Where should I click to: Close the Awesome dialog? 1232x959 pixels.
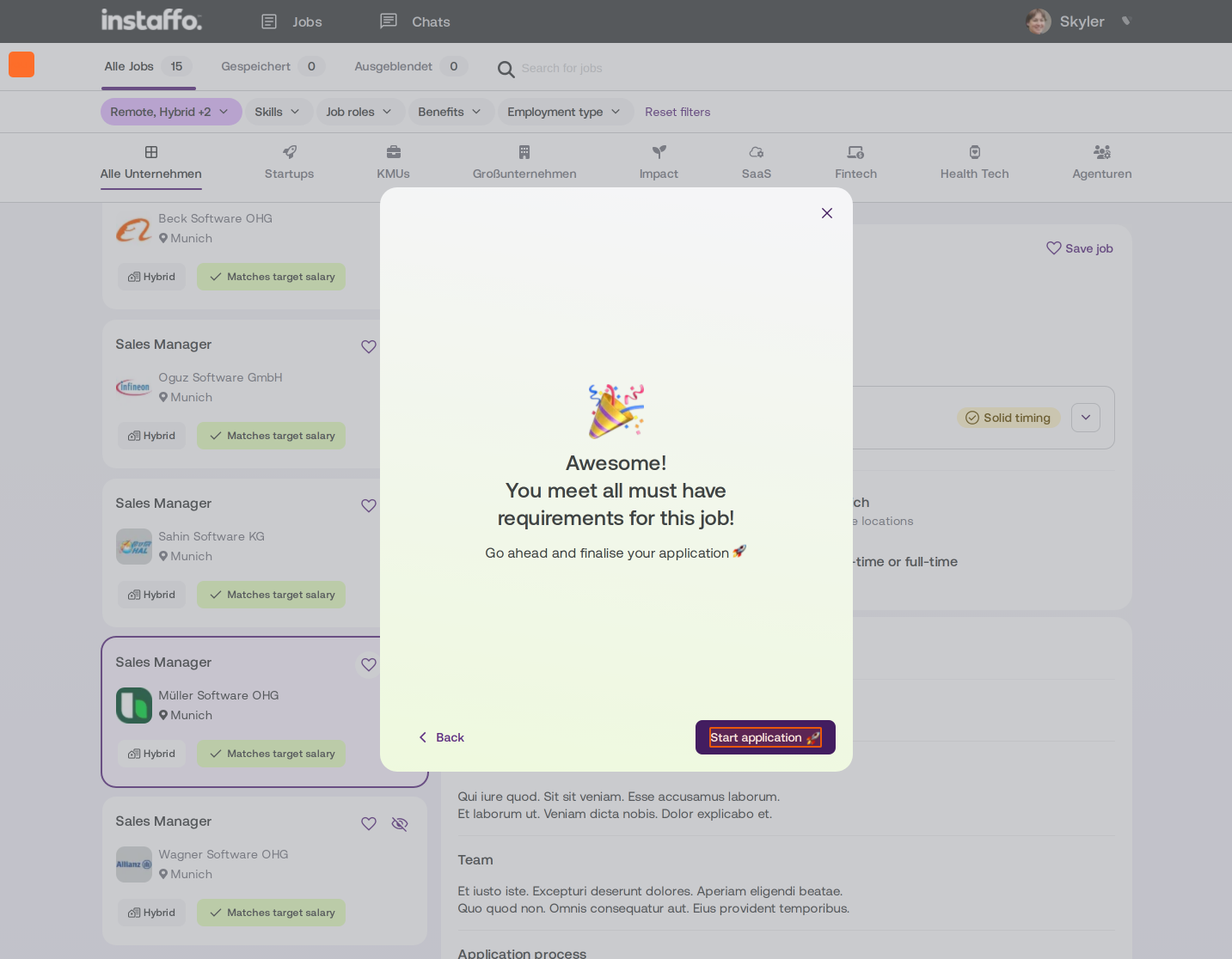(827, 213)
